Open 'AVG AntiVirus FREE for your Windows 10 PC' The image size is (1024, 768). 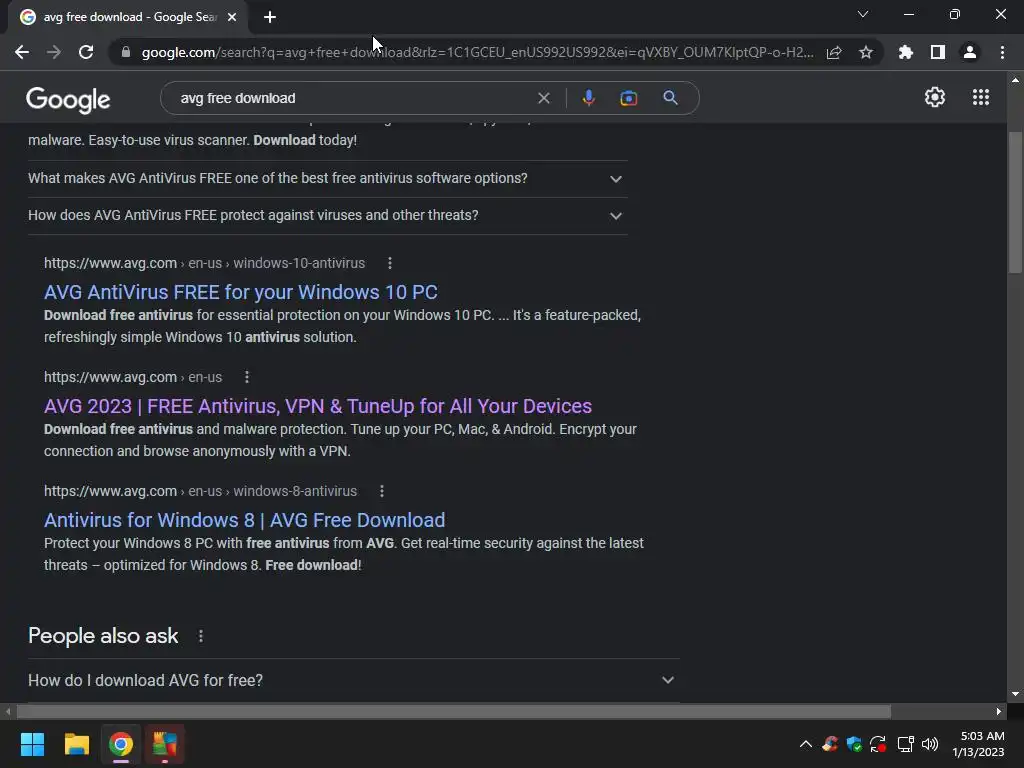click(240, 292)
